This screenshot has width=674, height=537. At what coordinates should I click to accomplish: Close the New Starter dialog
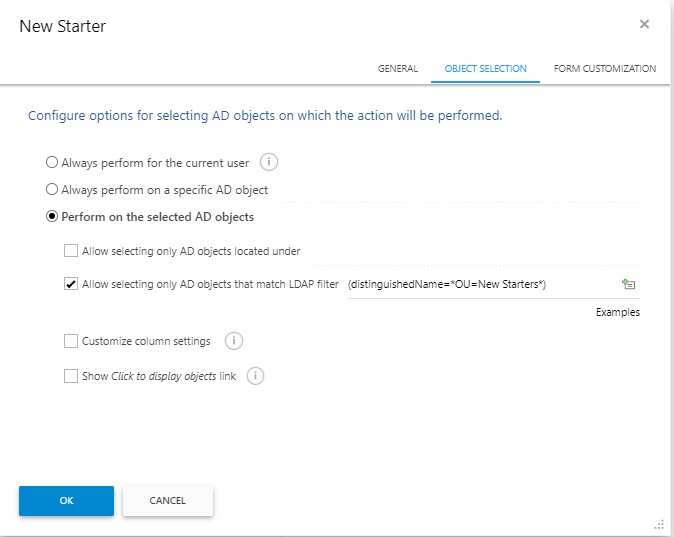click(644, 24)
